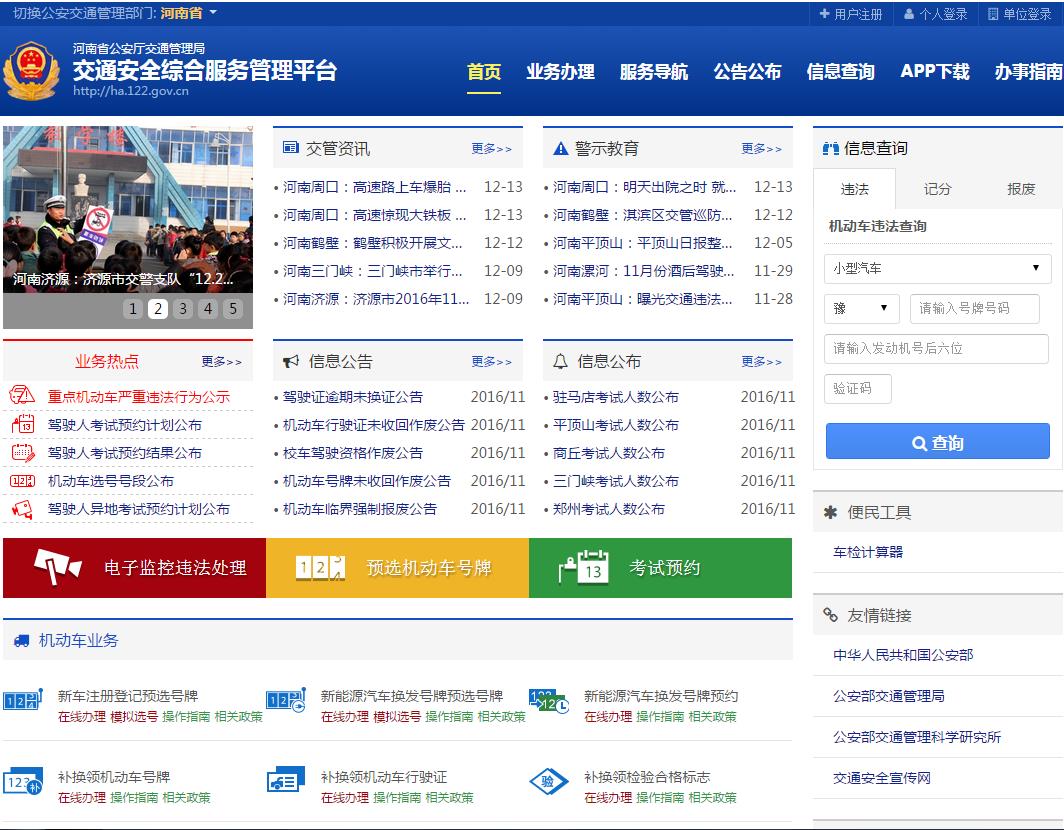This screenshot has width=1064, height=830.
Task: Click the 补换领机动车行驶证 card icon
Action: click(285, 781)
